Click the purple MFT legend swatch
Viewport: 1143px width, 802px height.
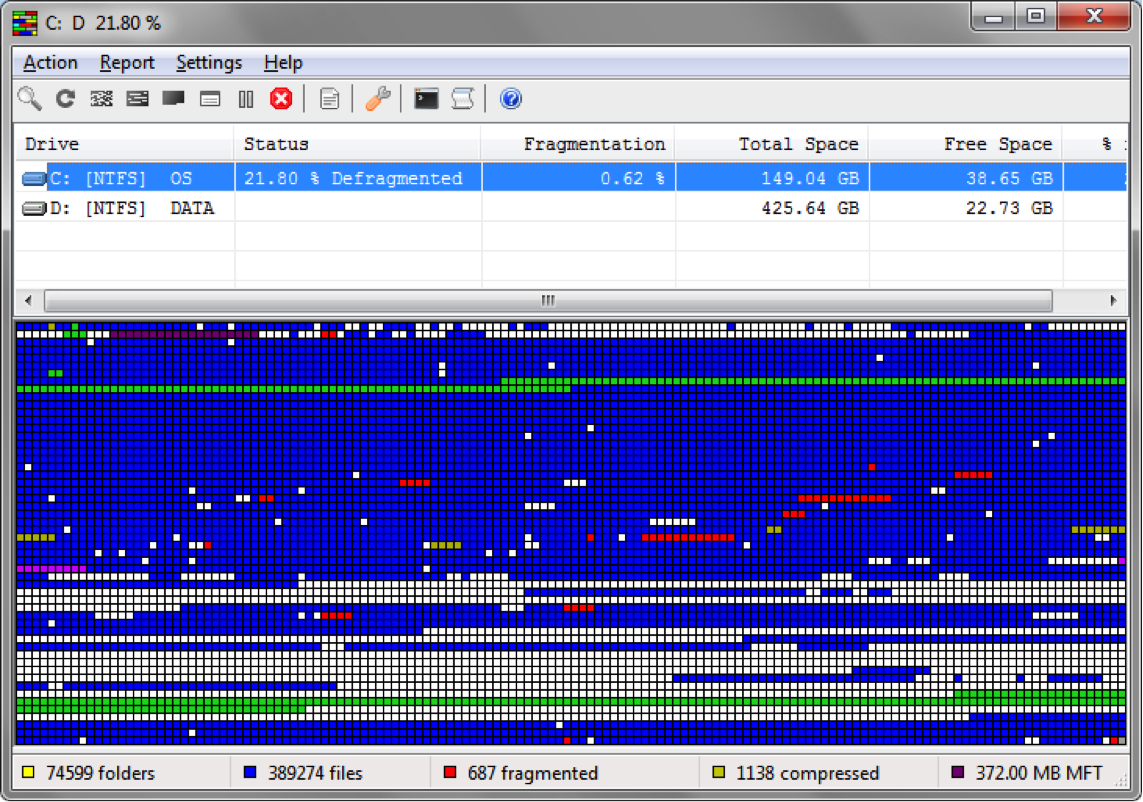point(958,772)
